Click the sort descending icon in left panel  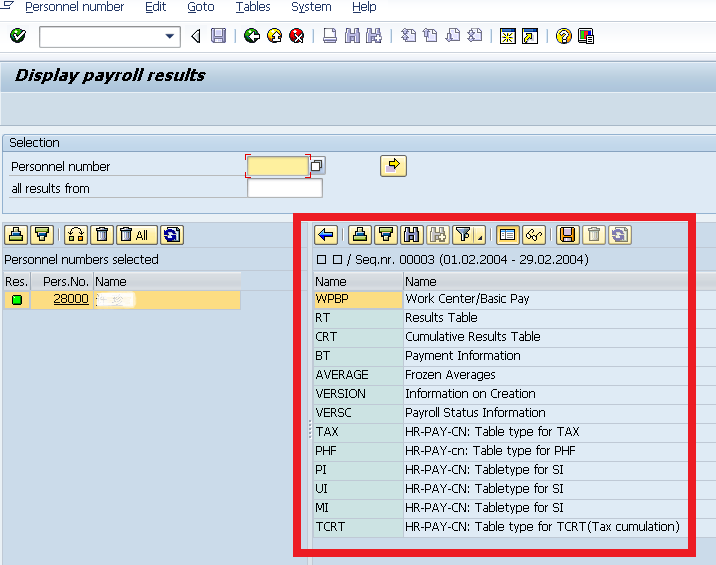42,235
